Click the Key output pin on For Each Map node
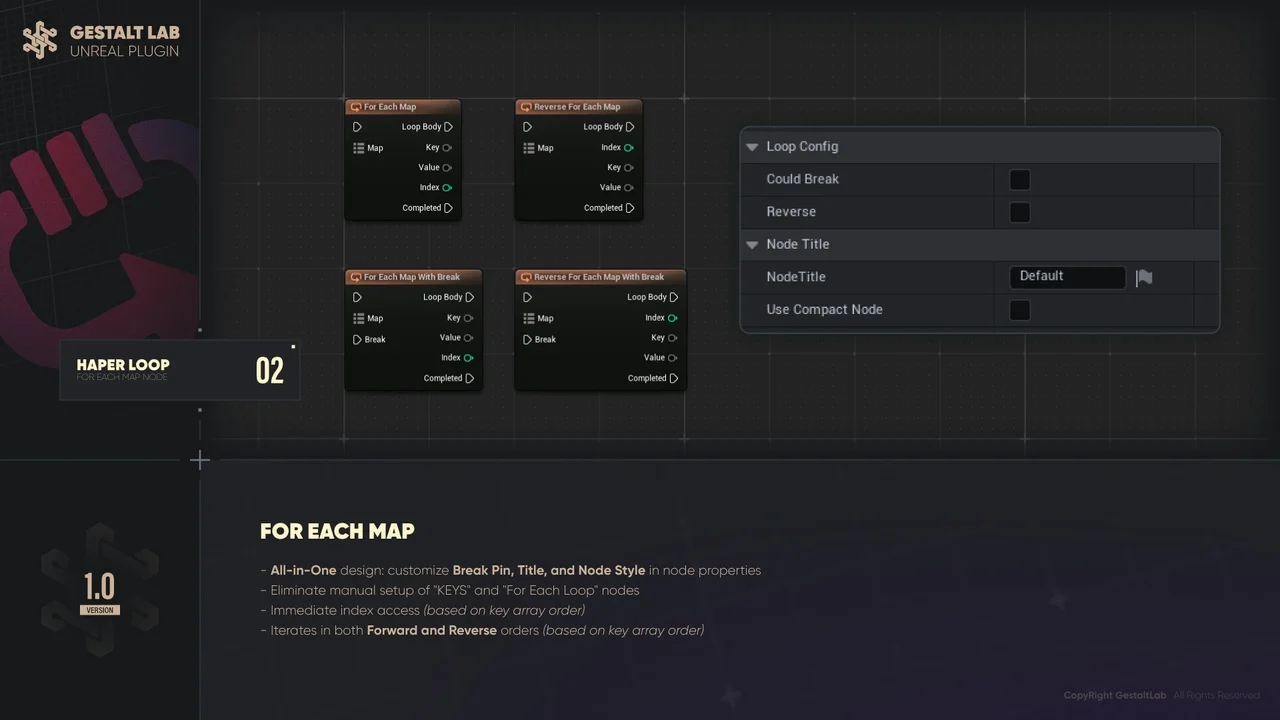The image size is (1280, 720). 447,148
